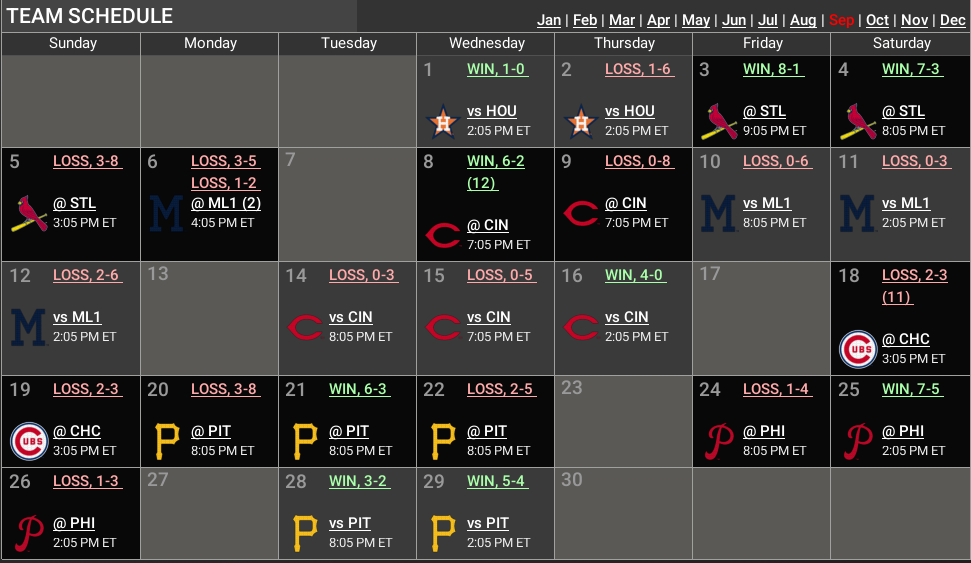Open the LOSS, 1-2 doubleheader result

(224, 183)
